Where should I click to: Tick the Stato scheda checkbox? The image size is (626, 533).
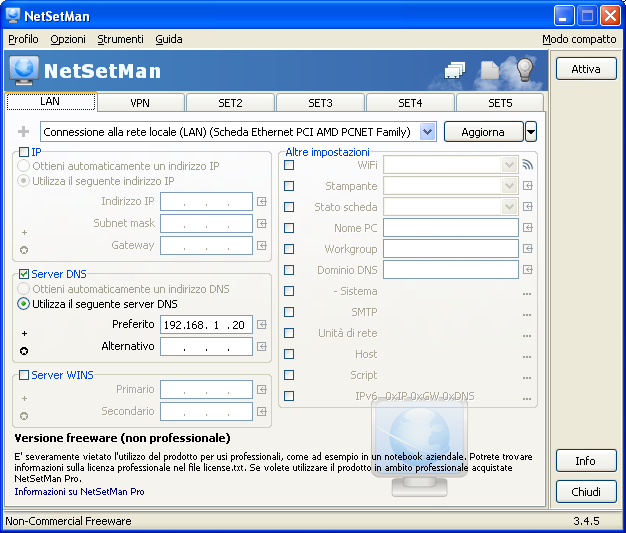(x=289, y=207)
